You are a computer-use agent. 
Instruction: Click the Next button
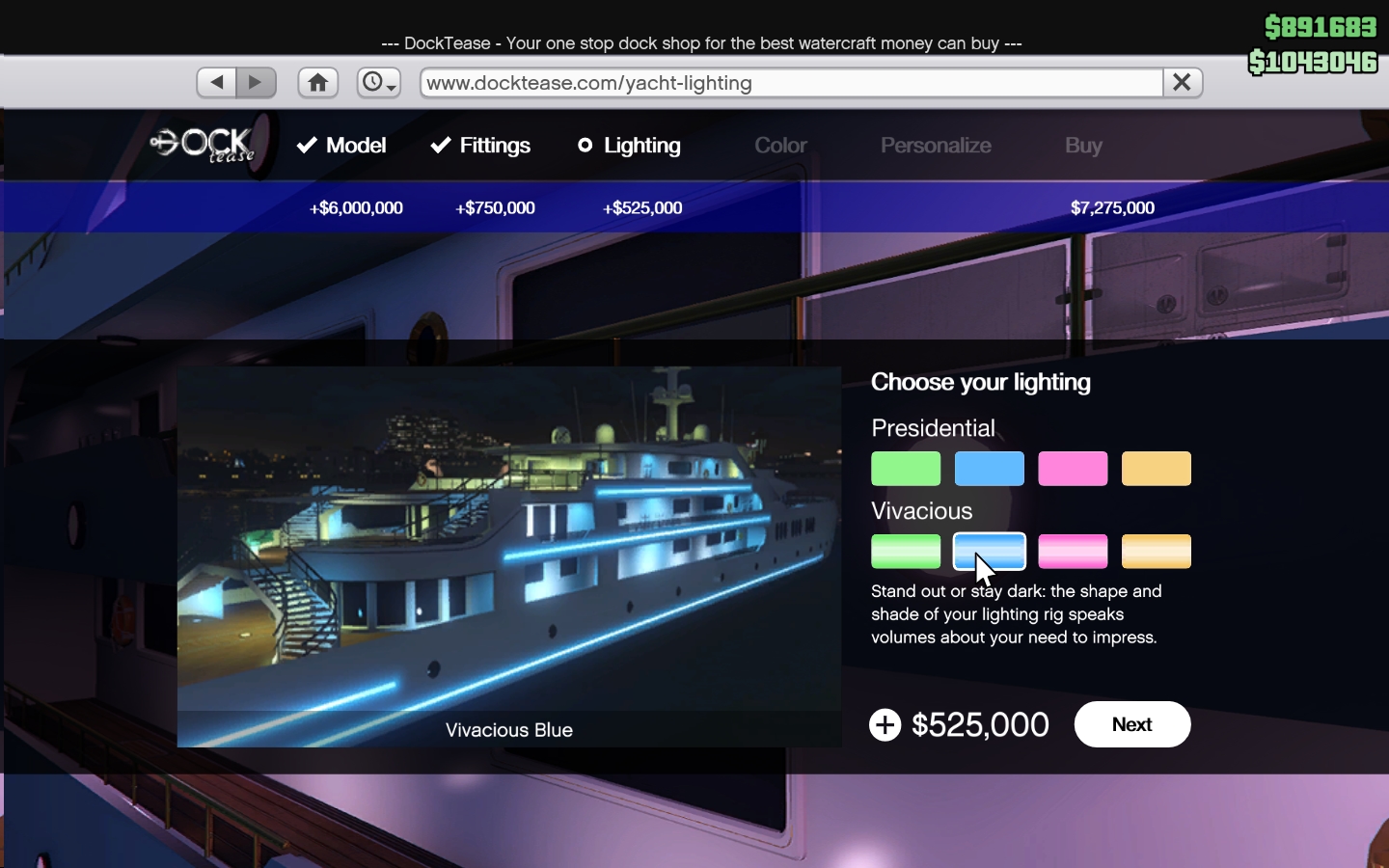coord(1132,724)
